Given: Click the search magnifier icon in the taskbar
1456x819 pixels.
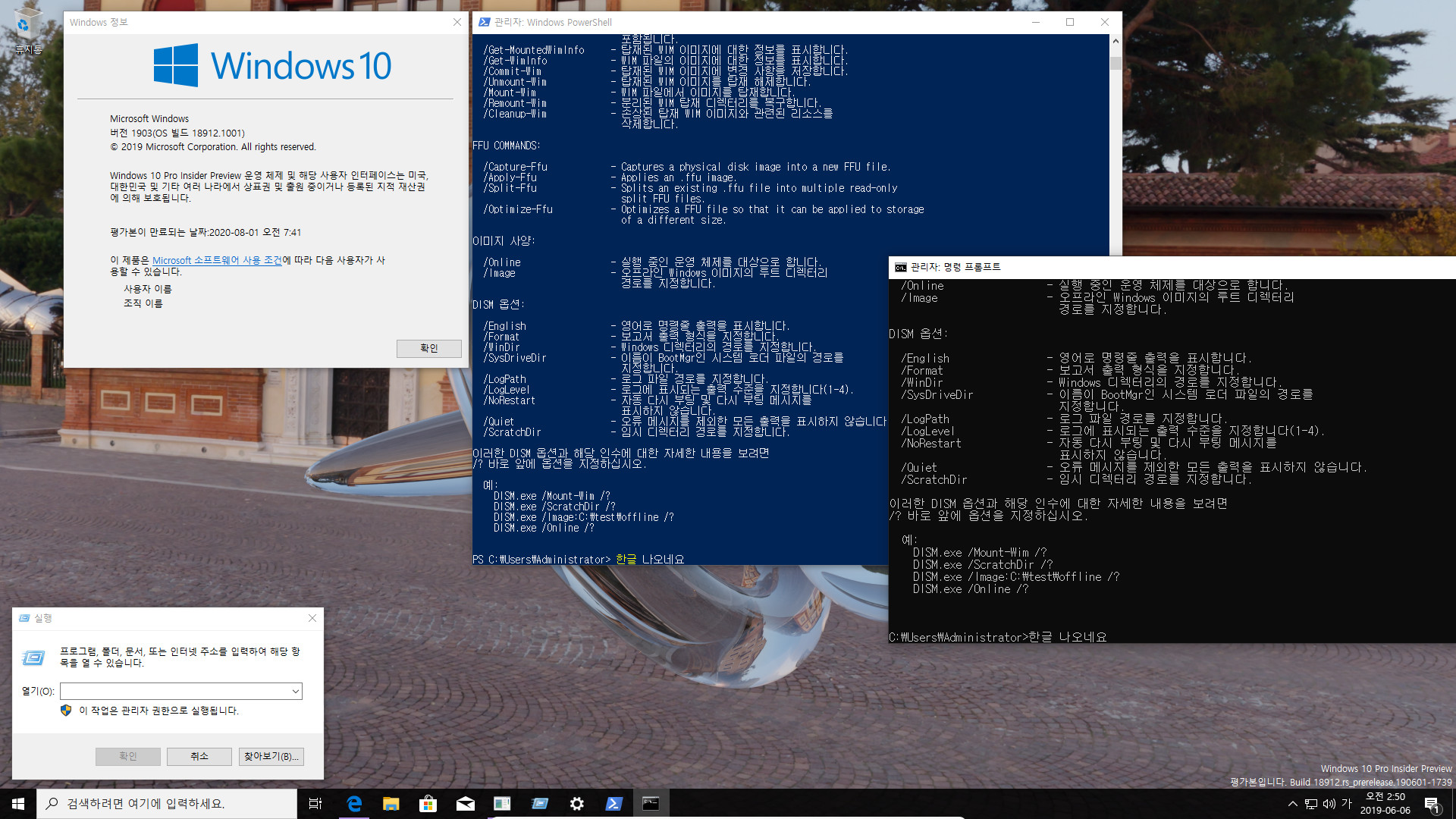Looking at the screenshot, I should (x=52, y=804).
